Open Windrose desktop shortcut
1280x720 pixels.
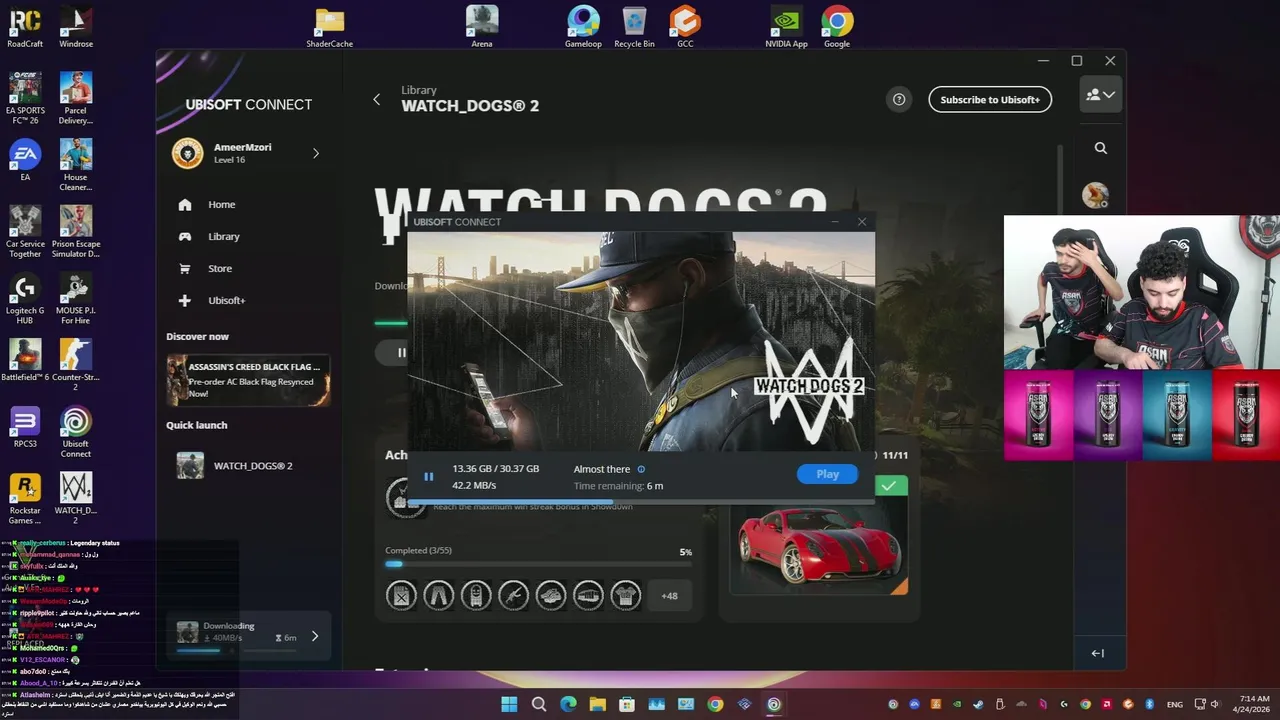click(x=76, y=27)
